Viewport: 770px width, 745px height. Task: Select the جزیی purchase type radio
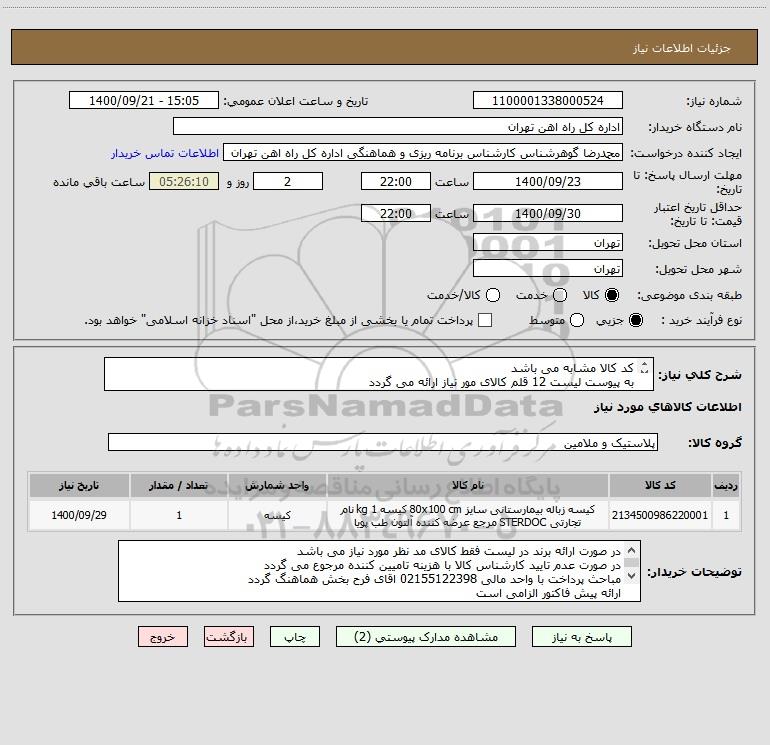(635, 320)
